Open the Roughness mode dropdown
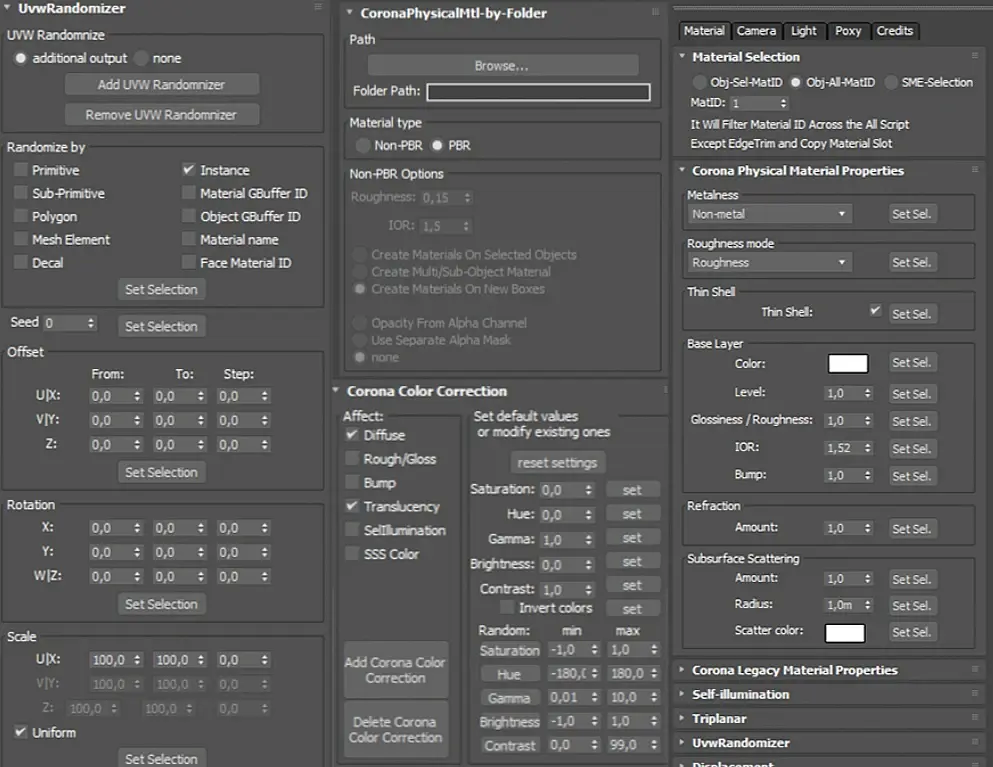 (769, 262)
